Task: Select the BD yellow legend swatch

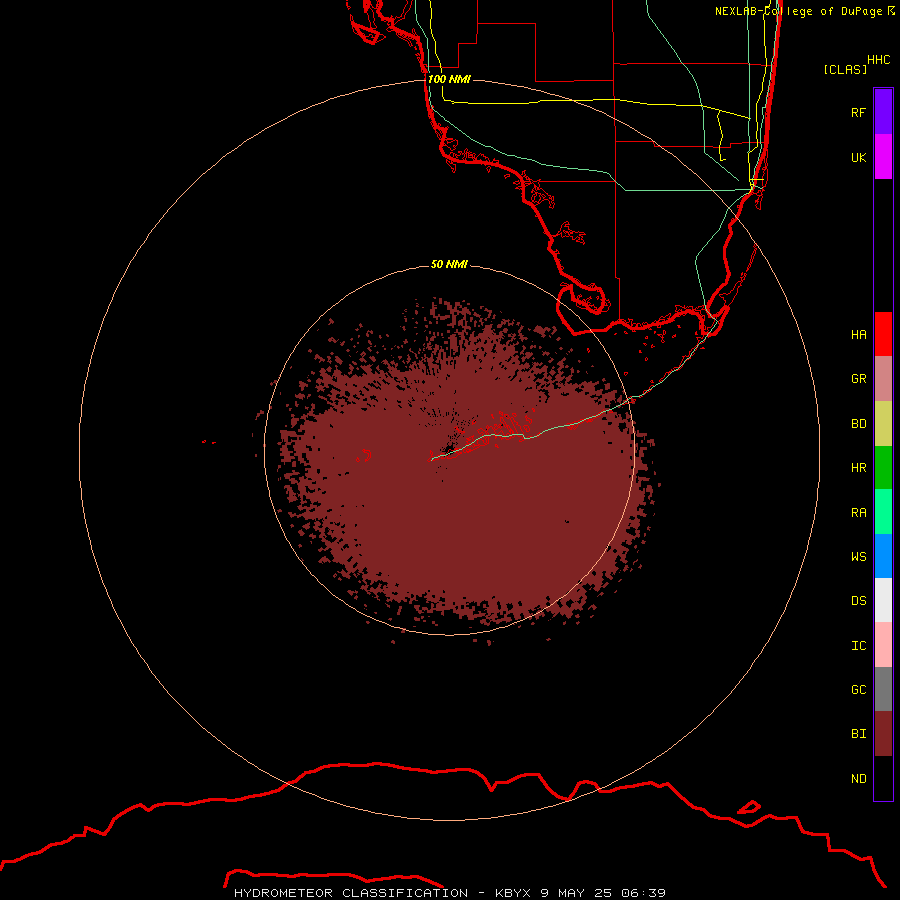Action: click(883, 424)
